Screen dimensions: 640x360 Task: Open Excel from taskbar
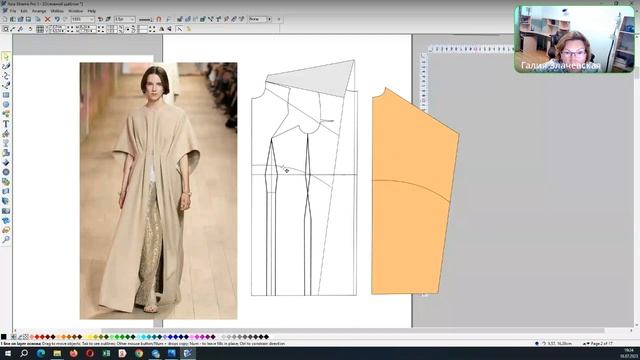click(106, 353)
